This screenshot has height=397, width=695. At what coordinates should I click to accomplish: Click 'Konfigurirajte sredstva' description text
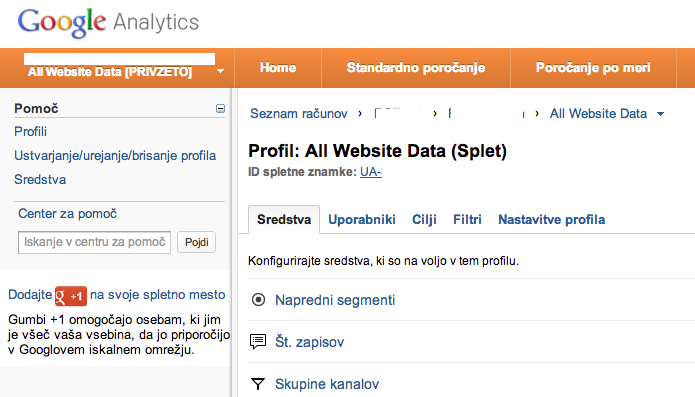[x=383, y=261]
